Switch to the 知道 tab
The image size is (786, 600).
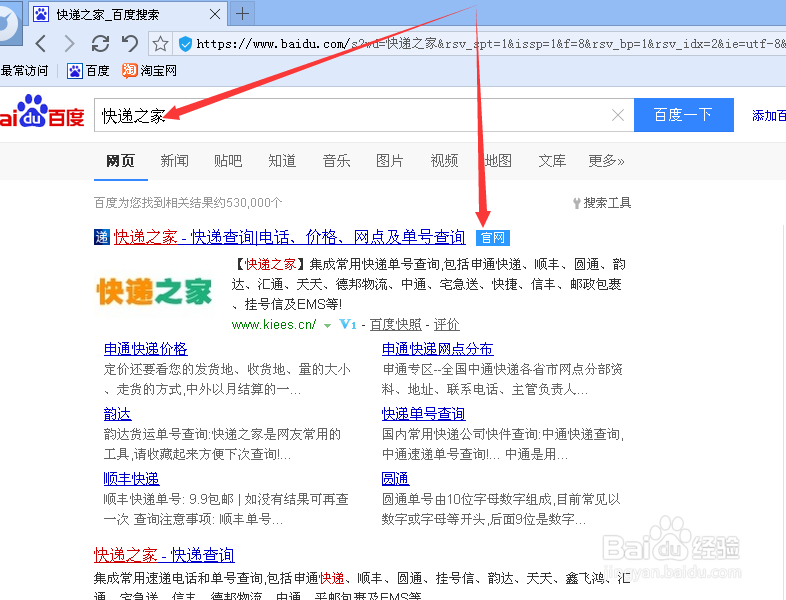tap(282, 161)
